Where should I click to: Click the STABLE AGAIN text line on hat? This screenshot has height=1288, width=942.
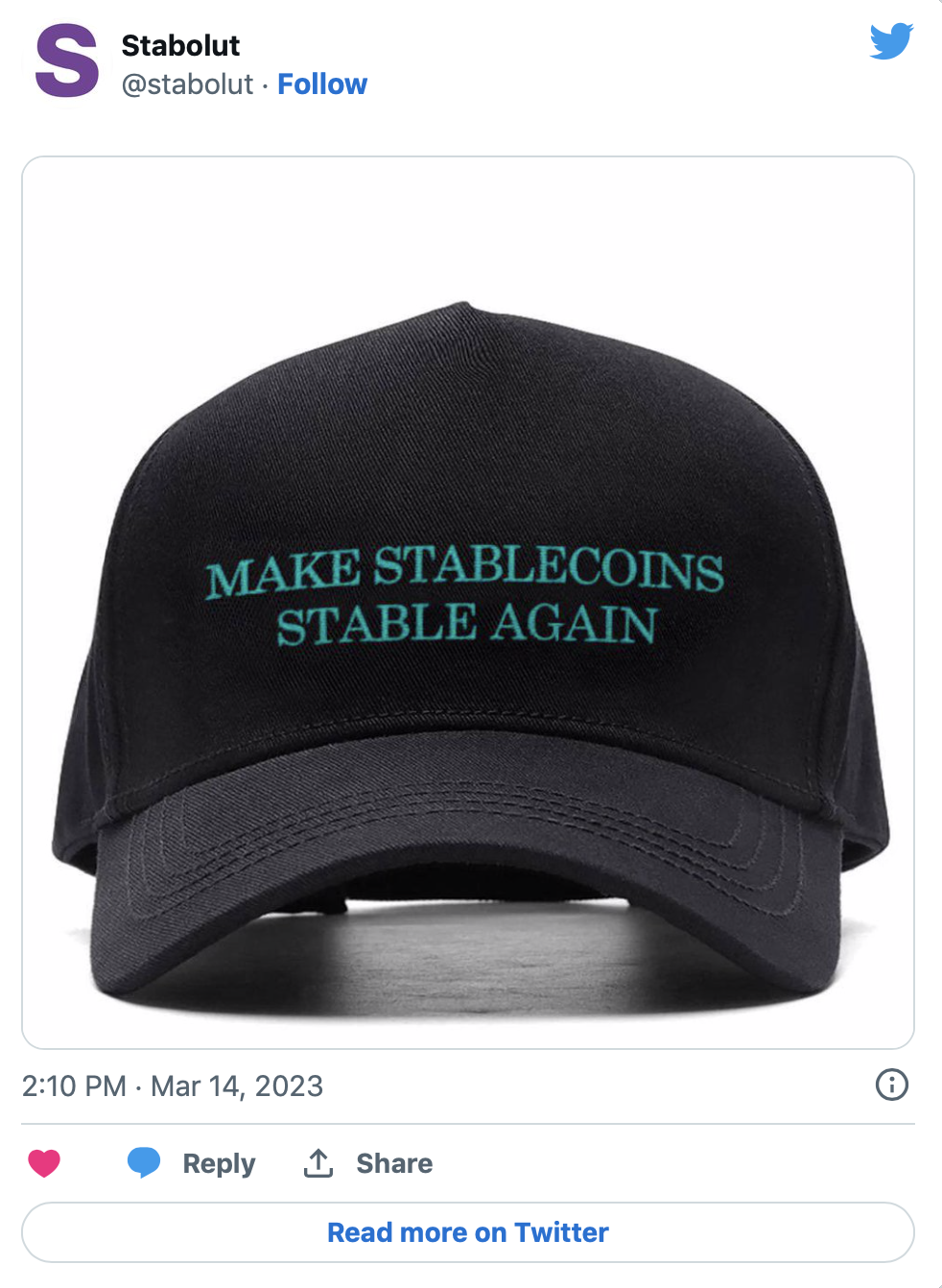point(467,624)
